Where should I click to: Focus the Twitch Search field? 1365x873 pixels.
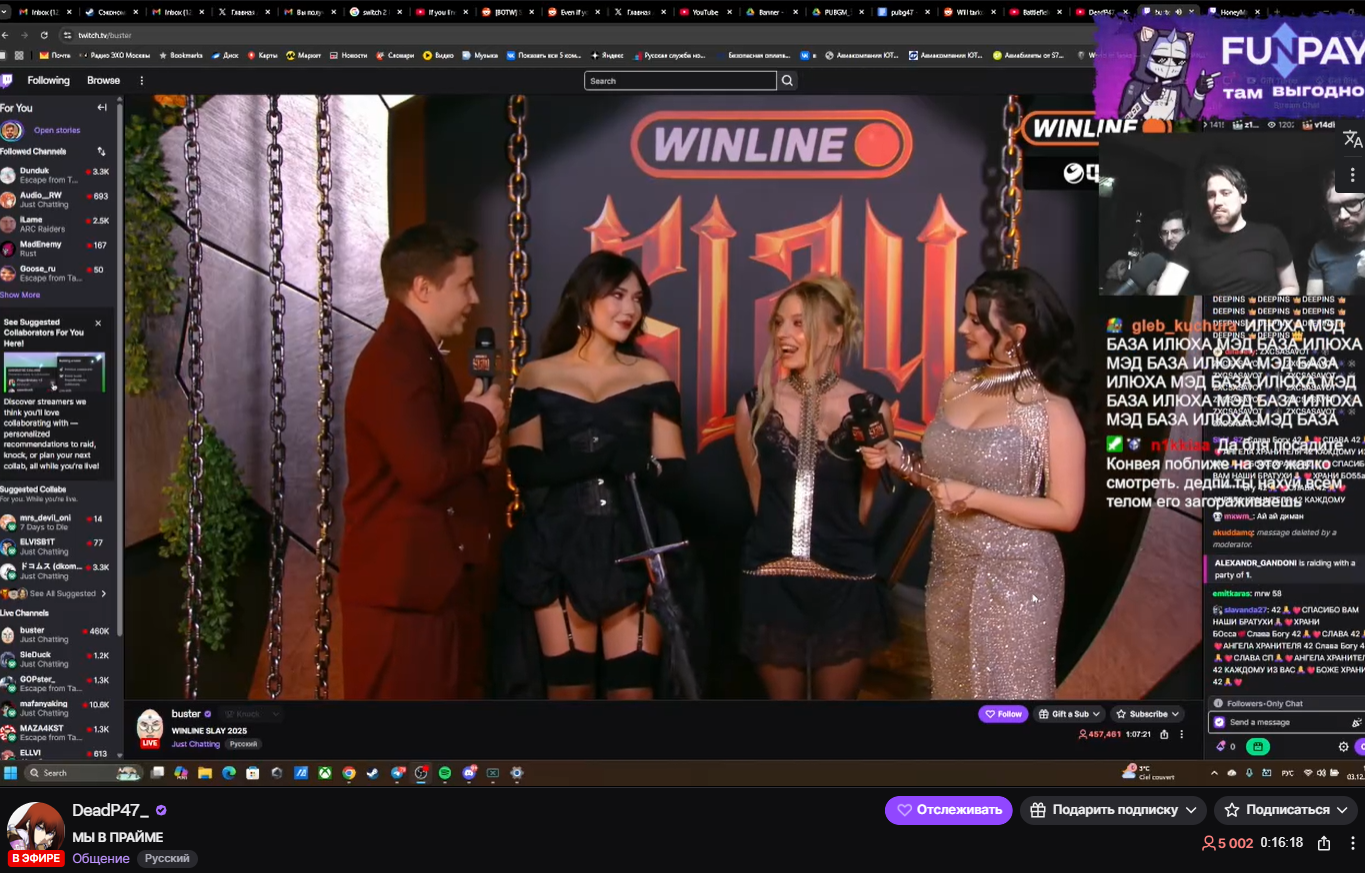[680, 81]
